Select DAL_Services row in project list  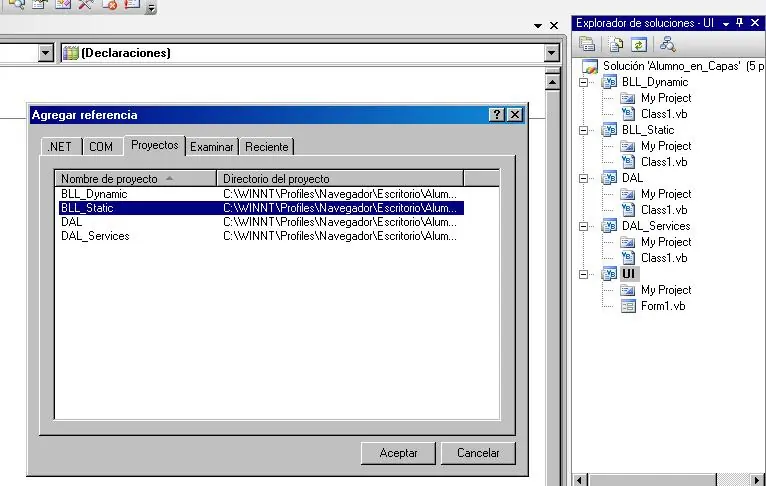click(x=261, y=236)
